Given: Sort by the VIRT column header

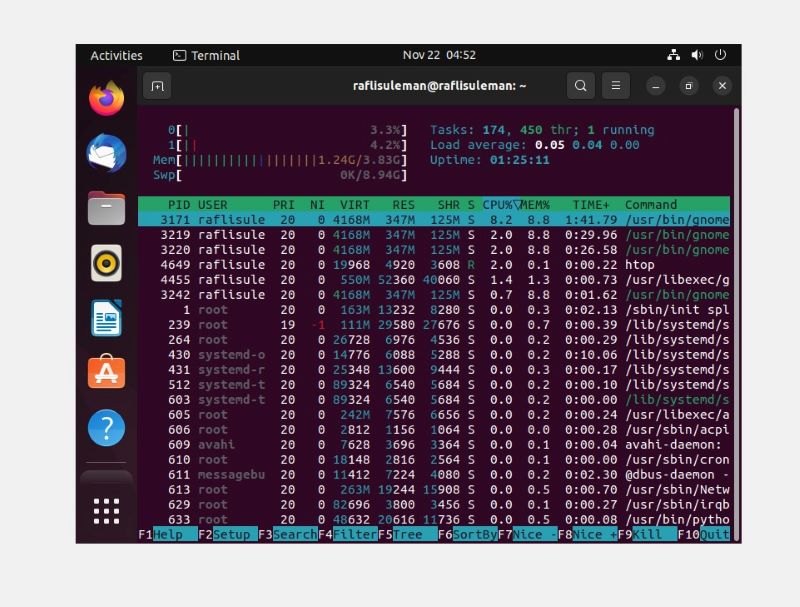Looking at the screenshot, I should [x=355, y=205].
